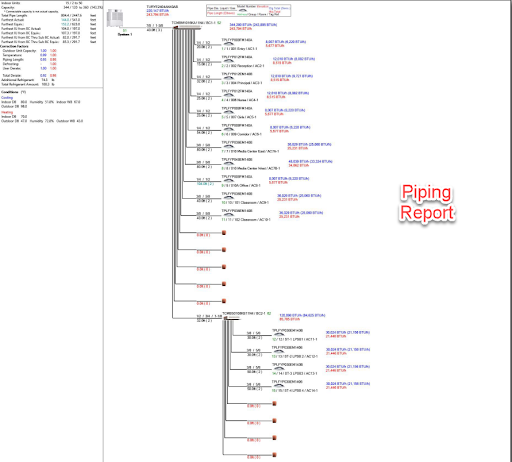Click the Heating conditions label
This screenshot has width=512, height=462.
(x=7, y=112)
